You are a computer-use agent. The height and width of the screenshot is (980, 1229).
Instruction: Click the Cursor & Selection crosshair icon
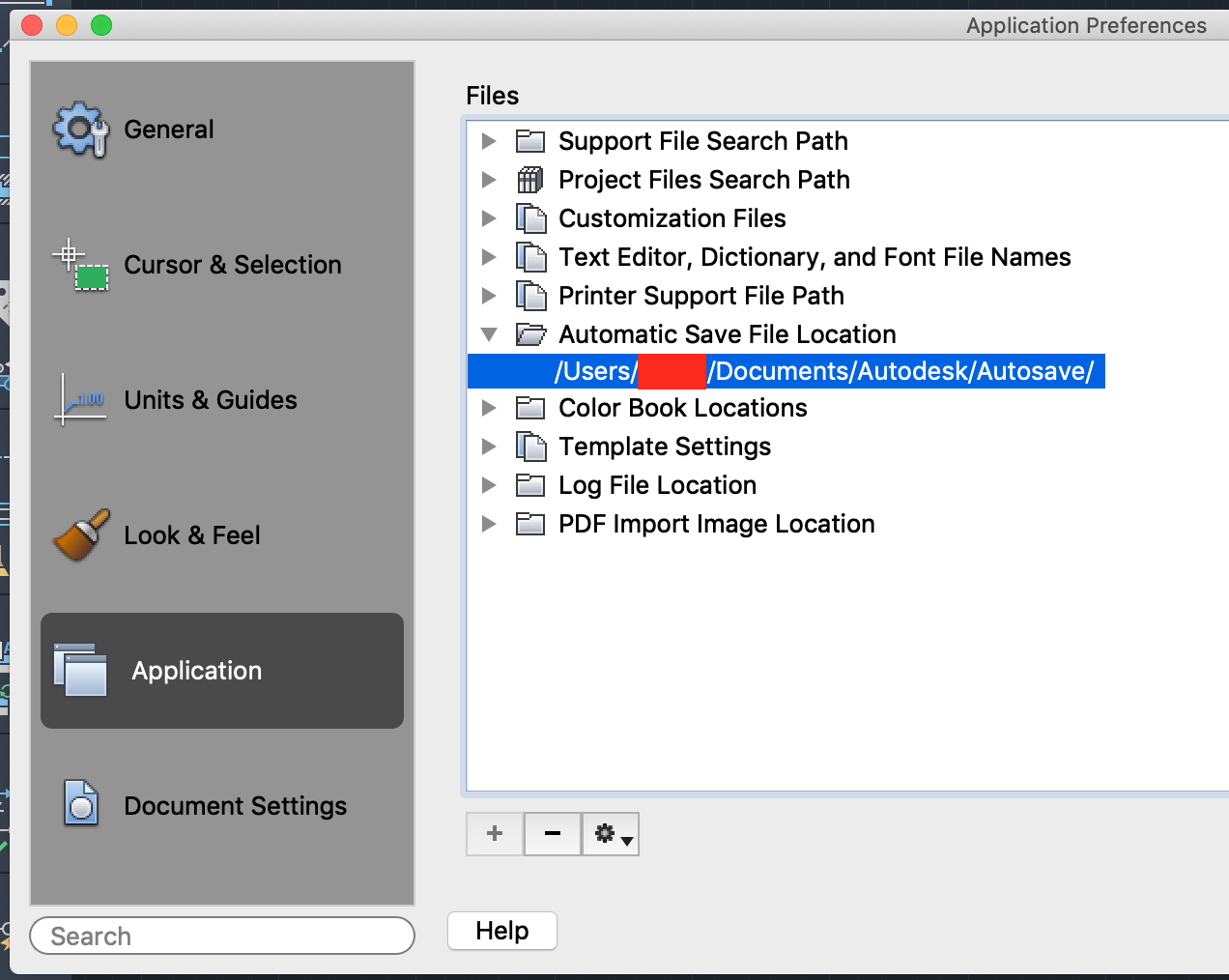[80, 265]
